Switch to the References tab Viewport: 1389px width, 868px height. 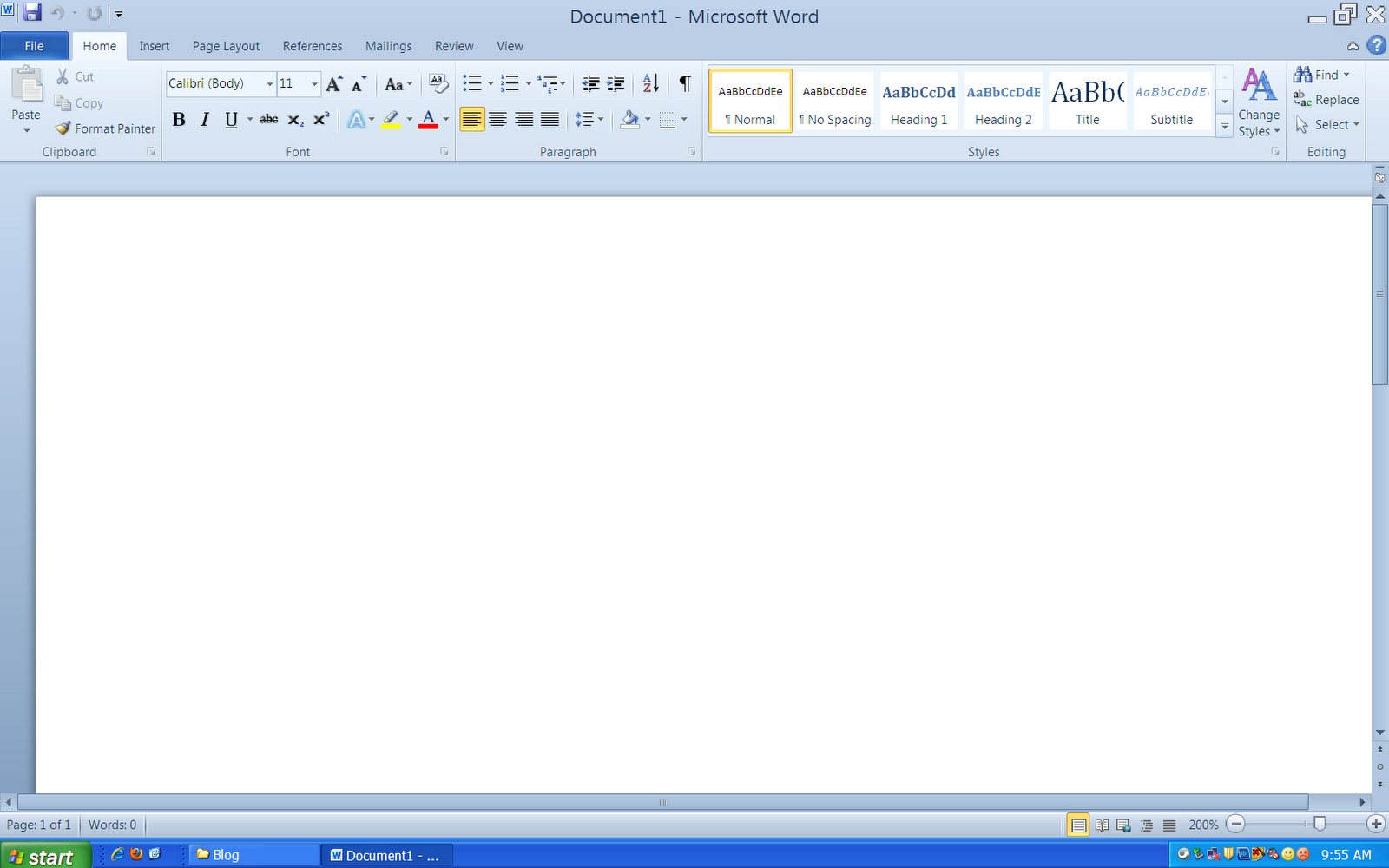(x=313, y=46)
